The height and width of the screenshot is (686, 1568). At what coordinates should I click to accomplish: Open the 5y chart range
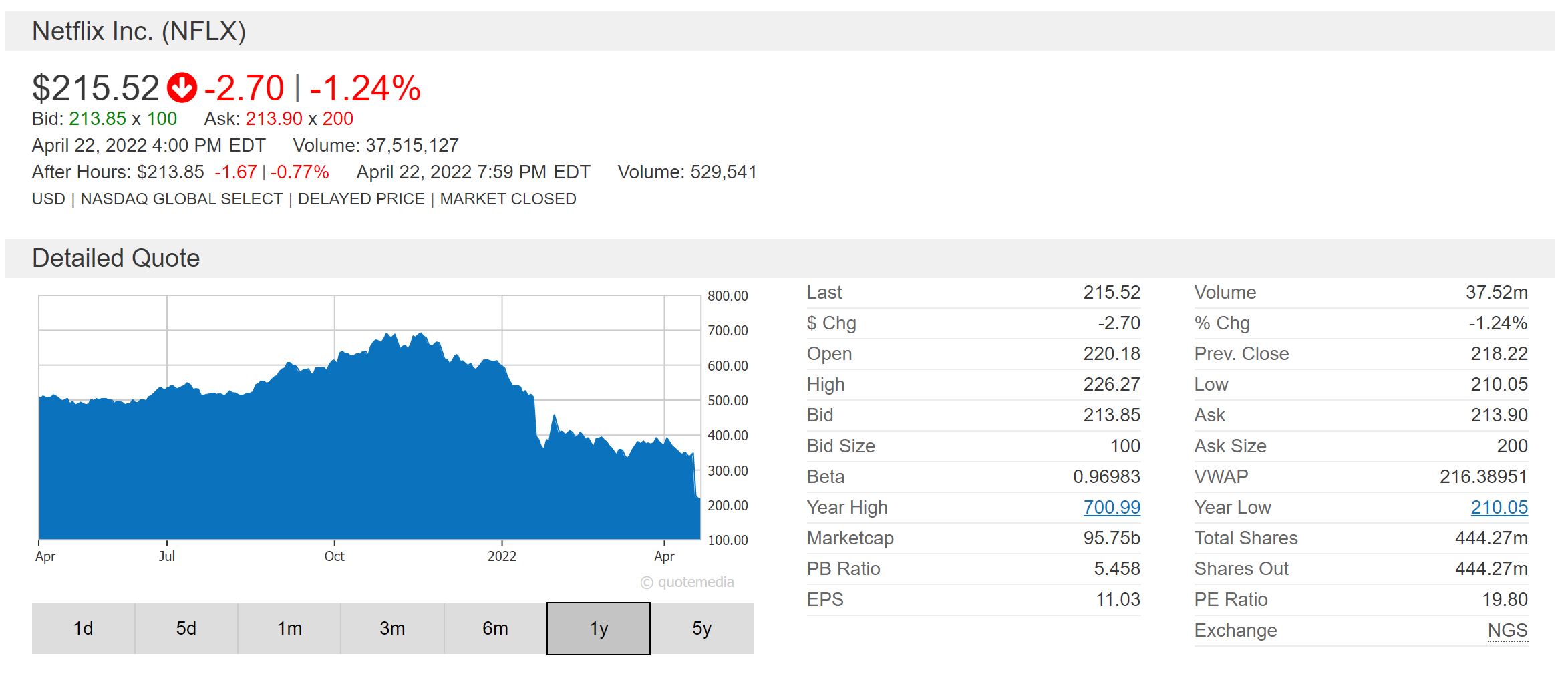click(x=701, y=629)
